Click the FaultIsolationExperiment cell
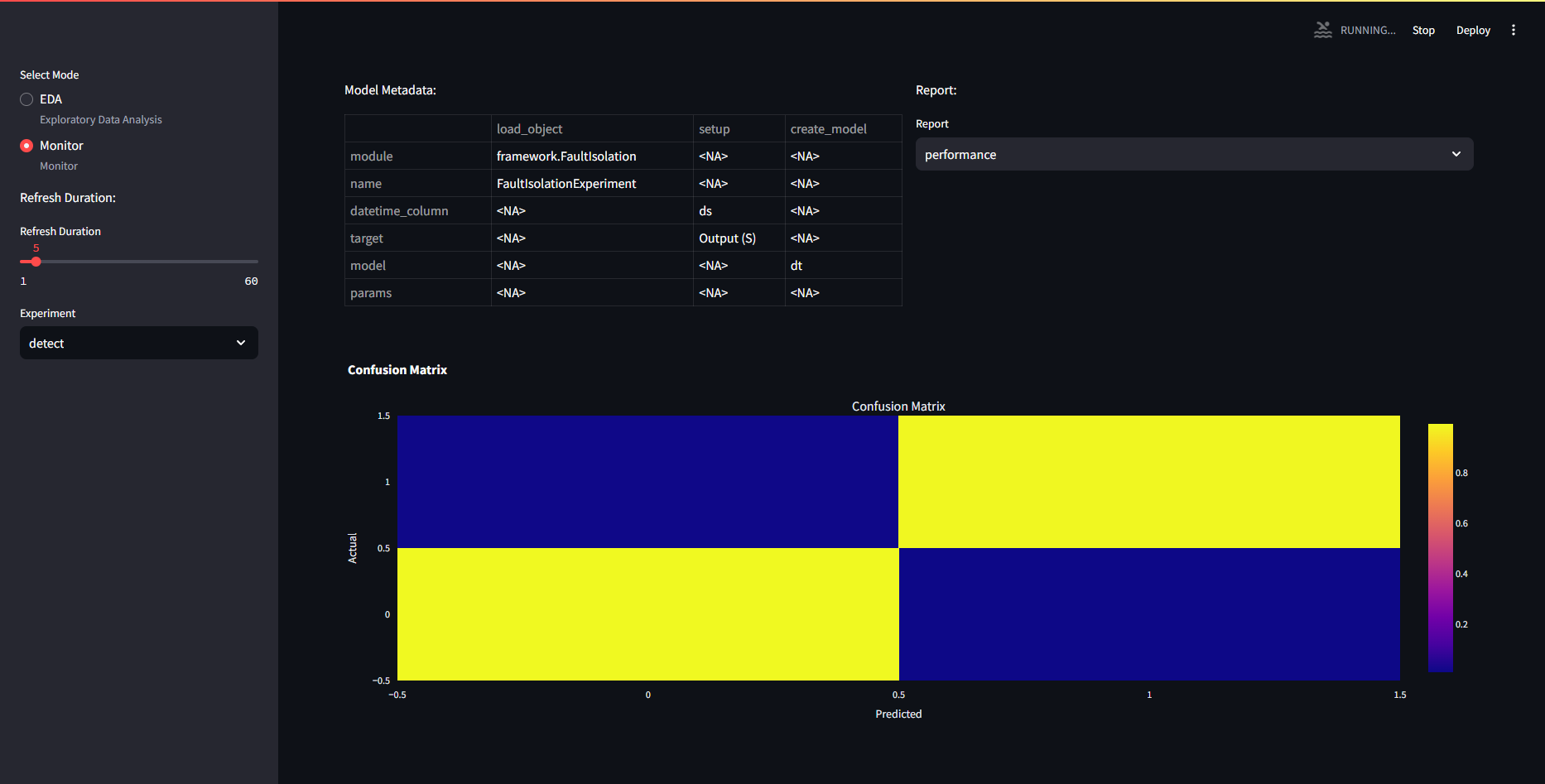The image size is (1545, 784). (x=592, y=183)
